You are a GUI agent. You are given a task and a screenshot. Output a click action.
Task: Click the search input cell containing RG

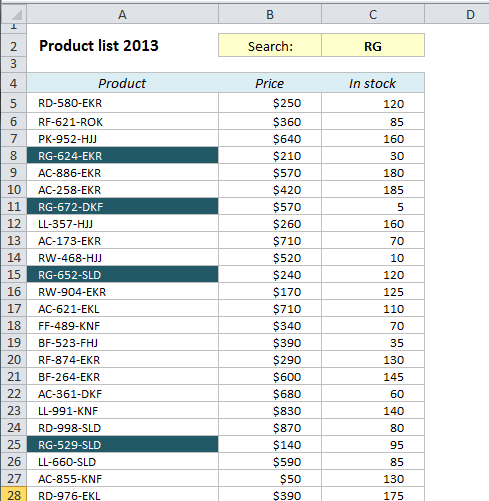point(373,45)
